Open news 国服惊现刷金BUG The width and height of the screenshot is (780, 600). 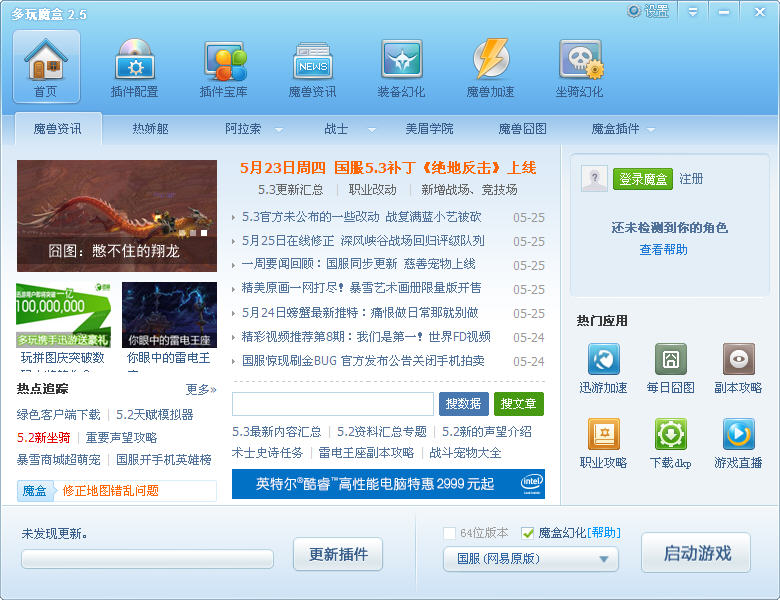[x=363, y=361]
